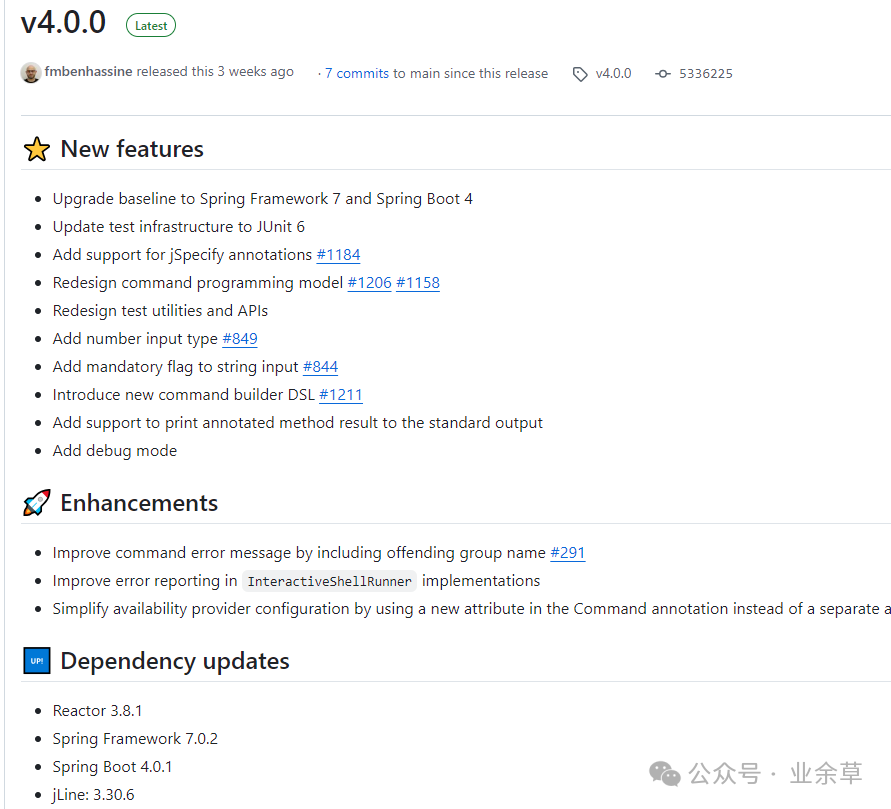Select the Latest release badge
This screenshot has height=809, width=891.
click(150, 25)
